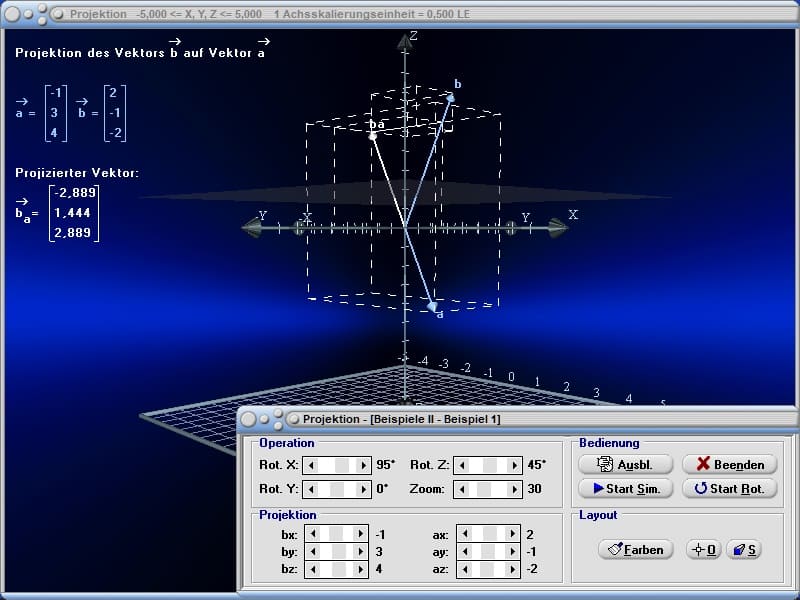This screenshot has width=800, height=600.
Task: Start rotation with Start Rot.
Action: pyautogui.click(x=730, y=489)
